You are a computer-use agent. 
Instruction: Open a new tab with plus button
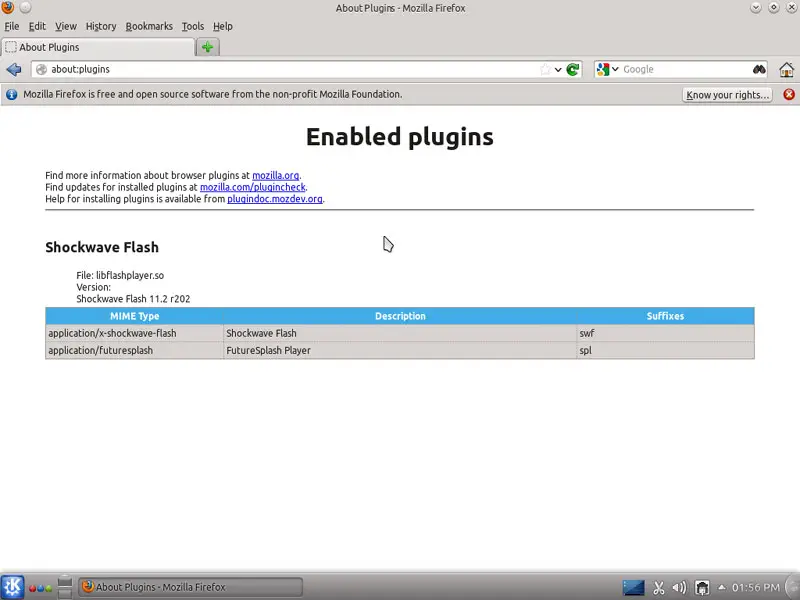click(207, 47)
